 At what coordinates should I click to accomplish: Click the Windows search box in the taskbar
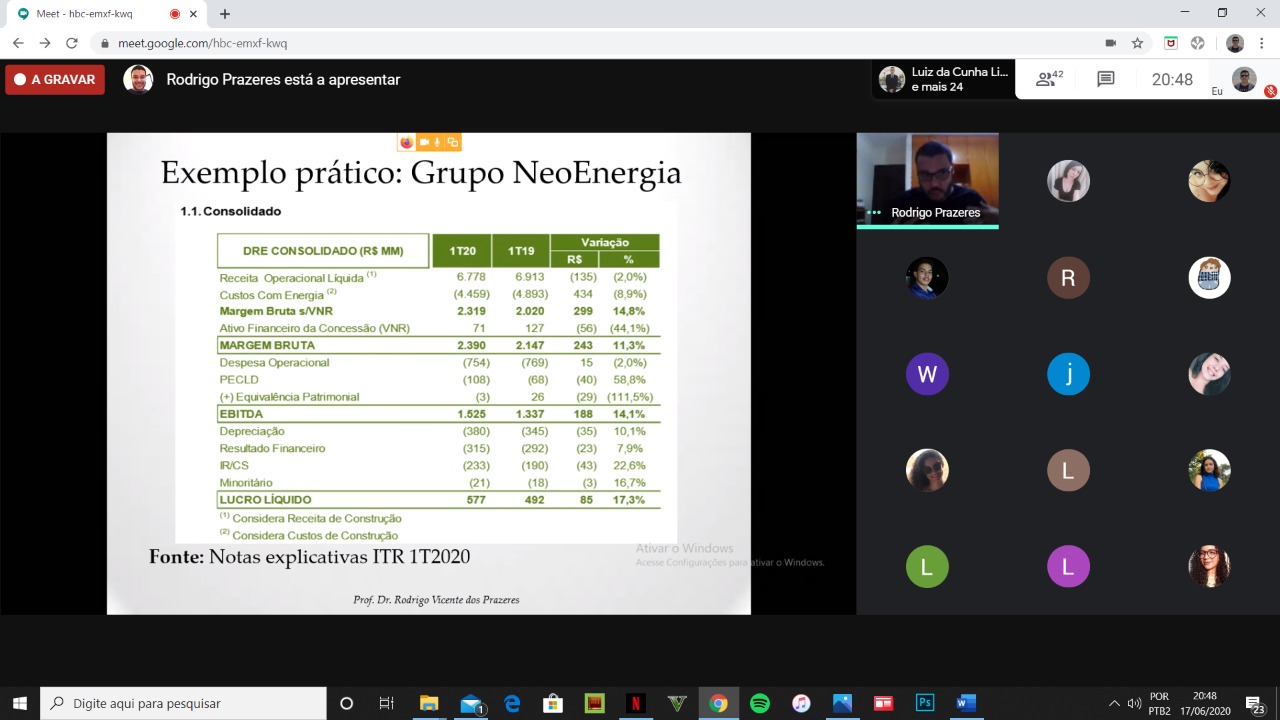183,703
